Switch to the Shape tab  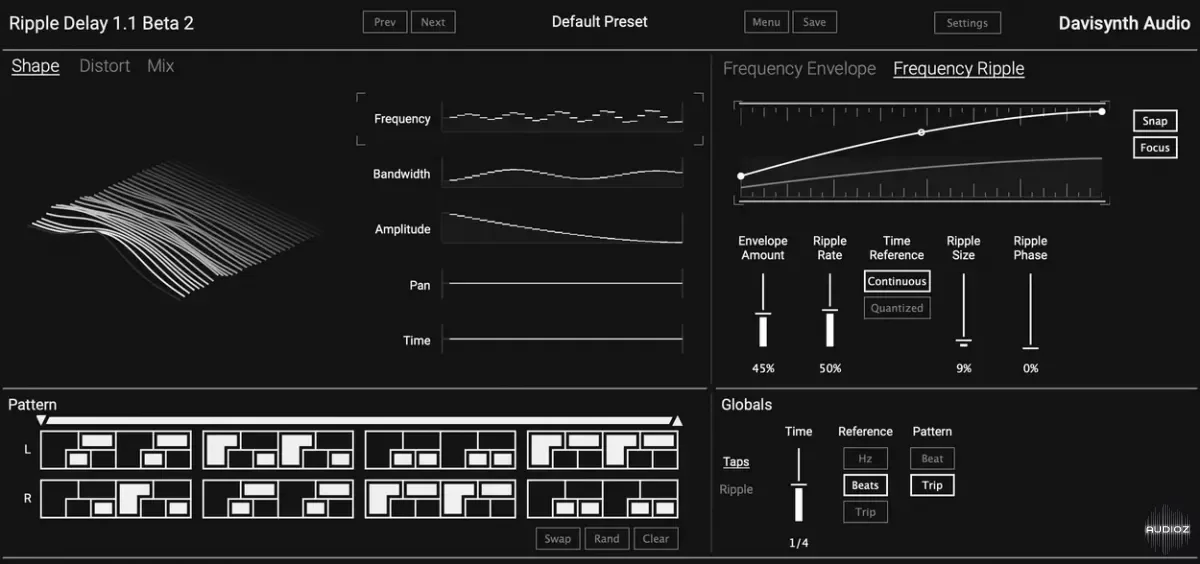tap(35, 66)
